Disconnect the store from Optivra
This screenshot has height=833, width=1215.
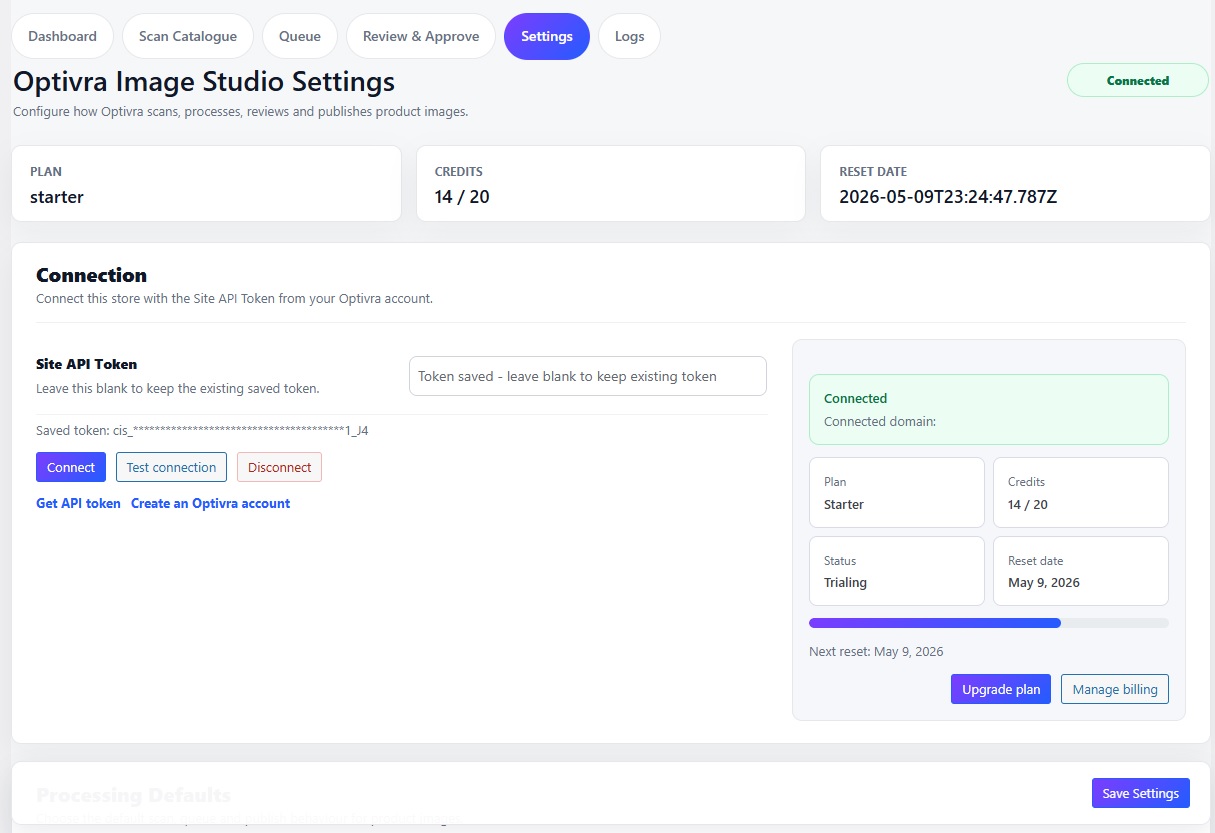click(x=279, y=467)
